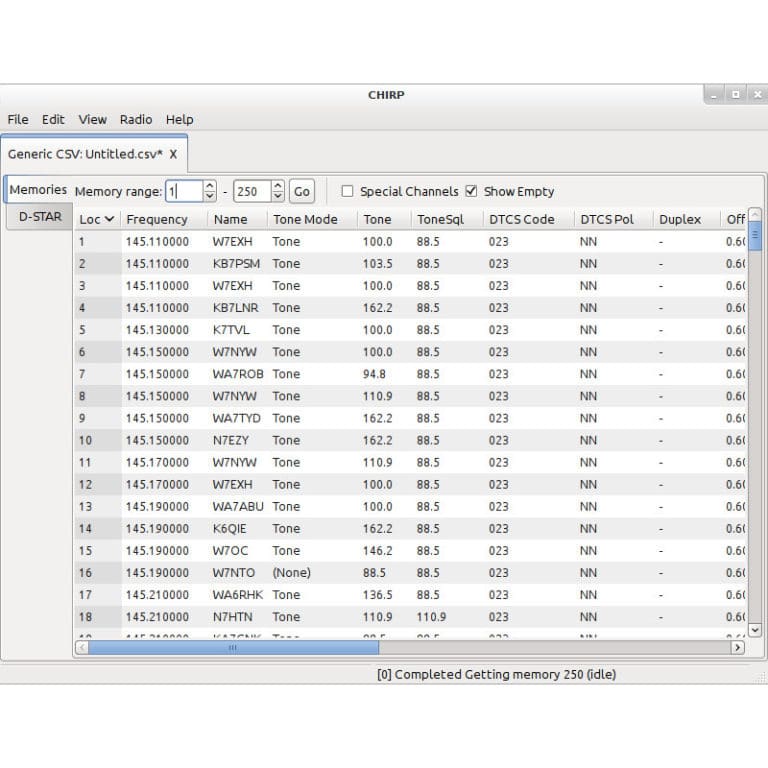
Task: Switch to the D-STAR tab
Action: [x=40, y=216]
